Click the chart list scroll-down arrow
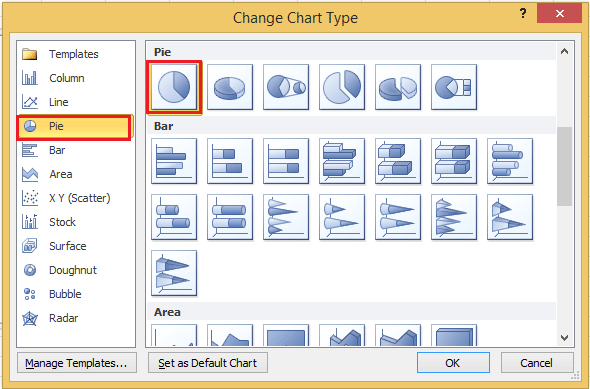 point(564,338)
